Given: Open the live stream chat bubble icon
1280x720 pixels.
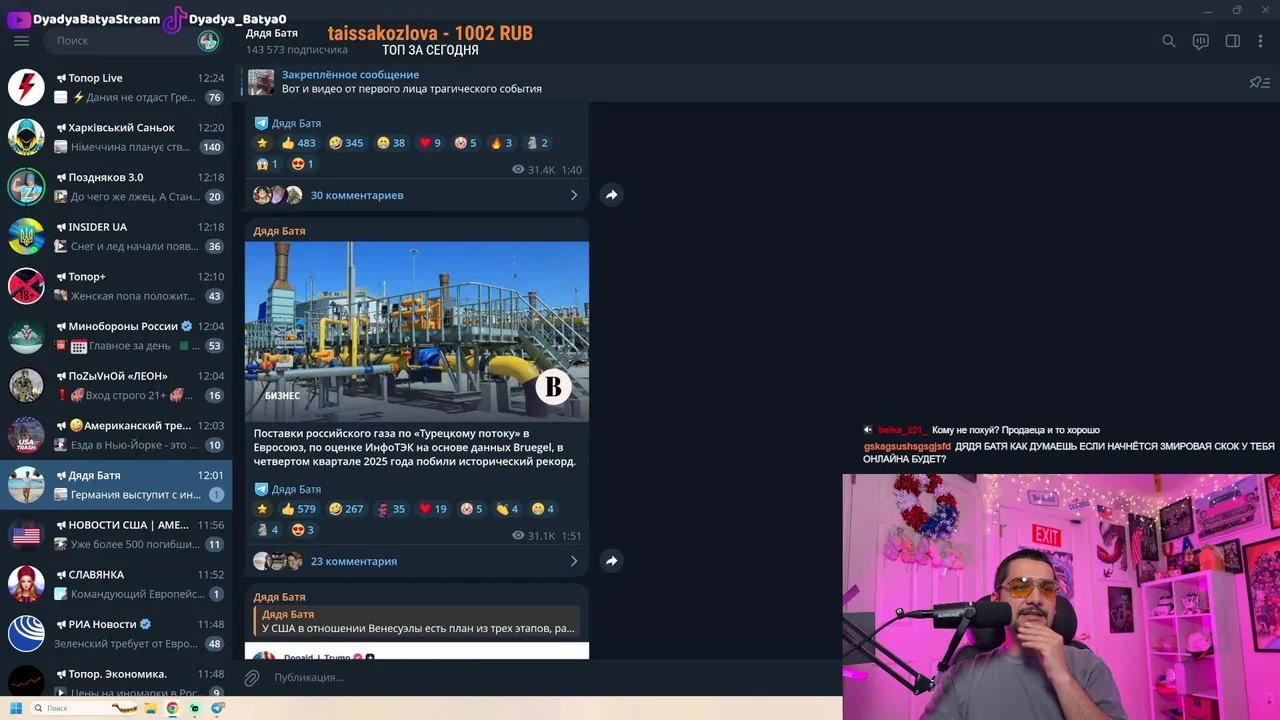Looking at the screenshot, I should [1201, 41].
